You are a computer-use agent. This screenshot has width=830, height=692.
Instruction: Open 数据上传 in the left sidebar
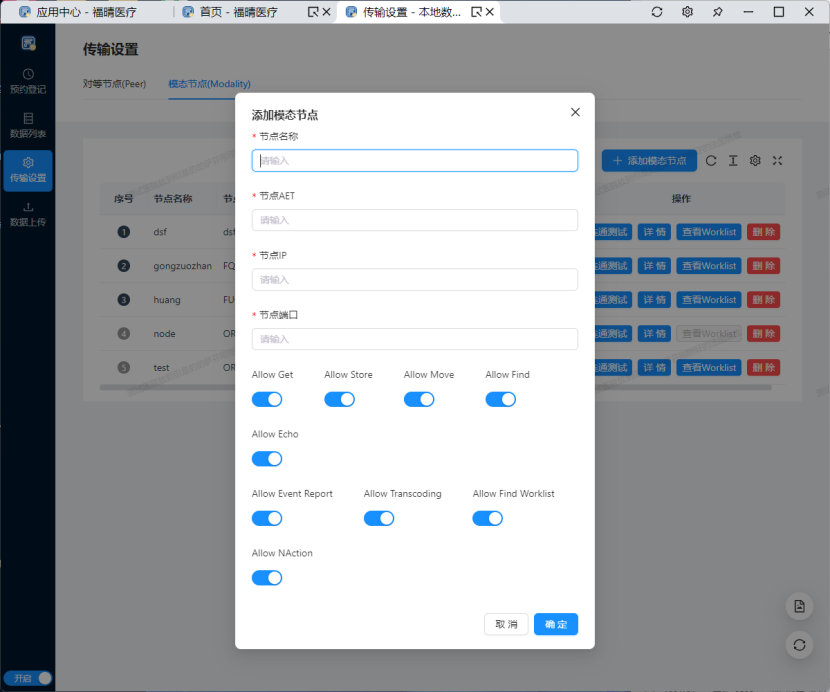[28, 214]
